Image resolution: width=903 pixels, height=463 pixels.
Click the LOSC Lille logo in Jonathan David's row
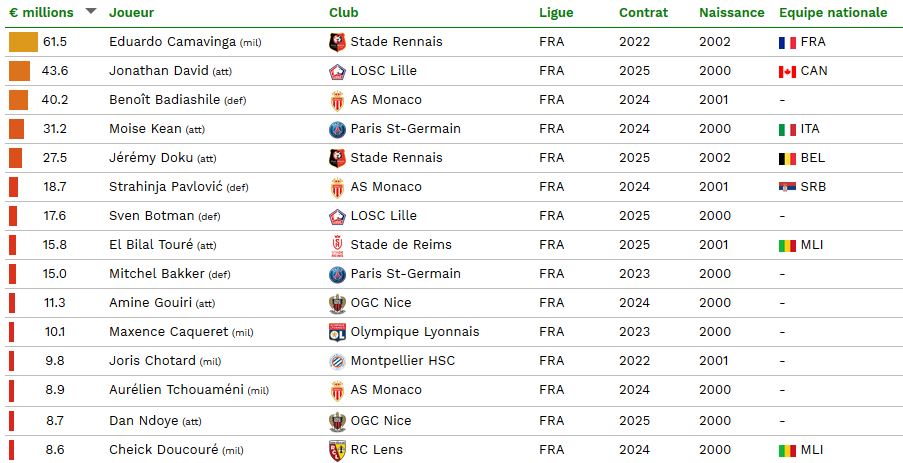pos(337,71)
